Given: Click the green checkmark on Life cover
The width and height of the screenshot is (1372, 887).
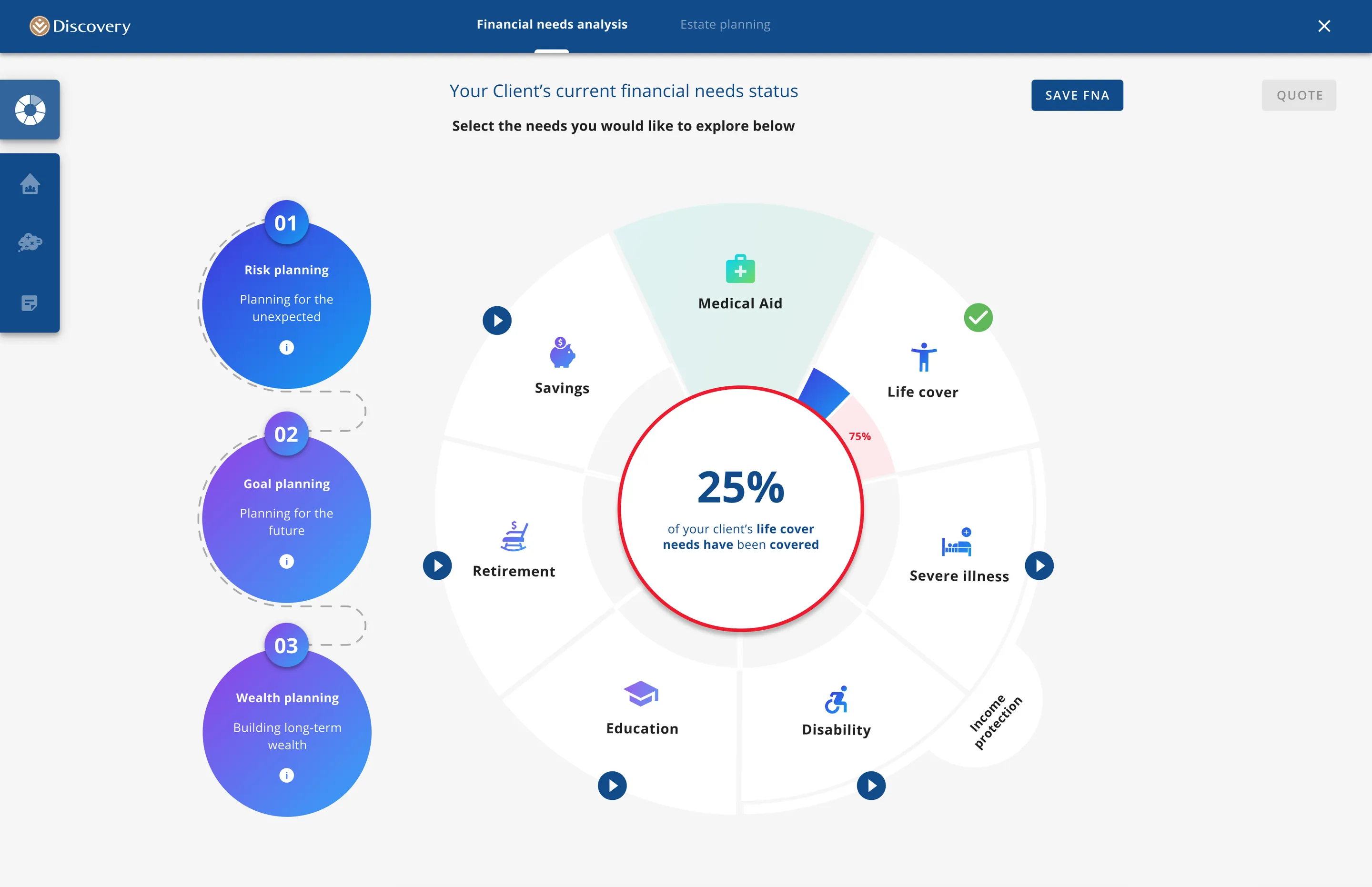Looking at the screenshot, I should (978, 317).
